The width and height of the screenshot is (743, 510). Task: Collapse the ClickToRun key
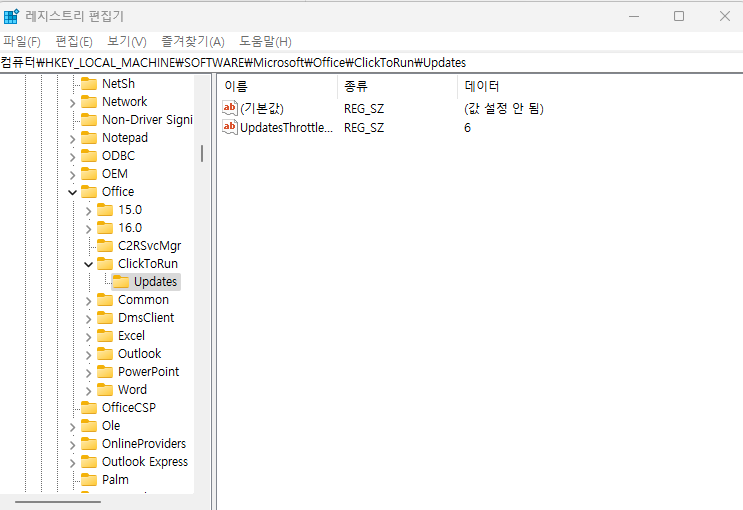click(x=88, y=264)
